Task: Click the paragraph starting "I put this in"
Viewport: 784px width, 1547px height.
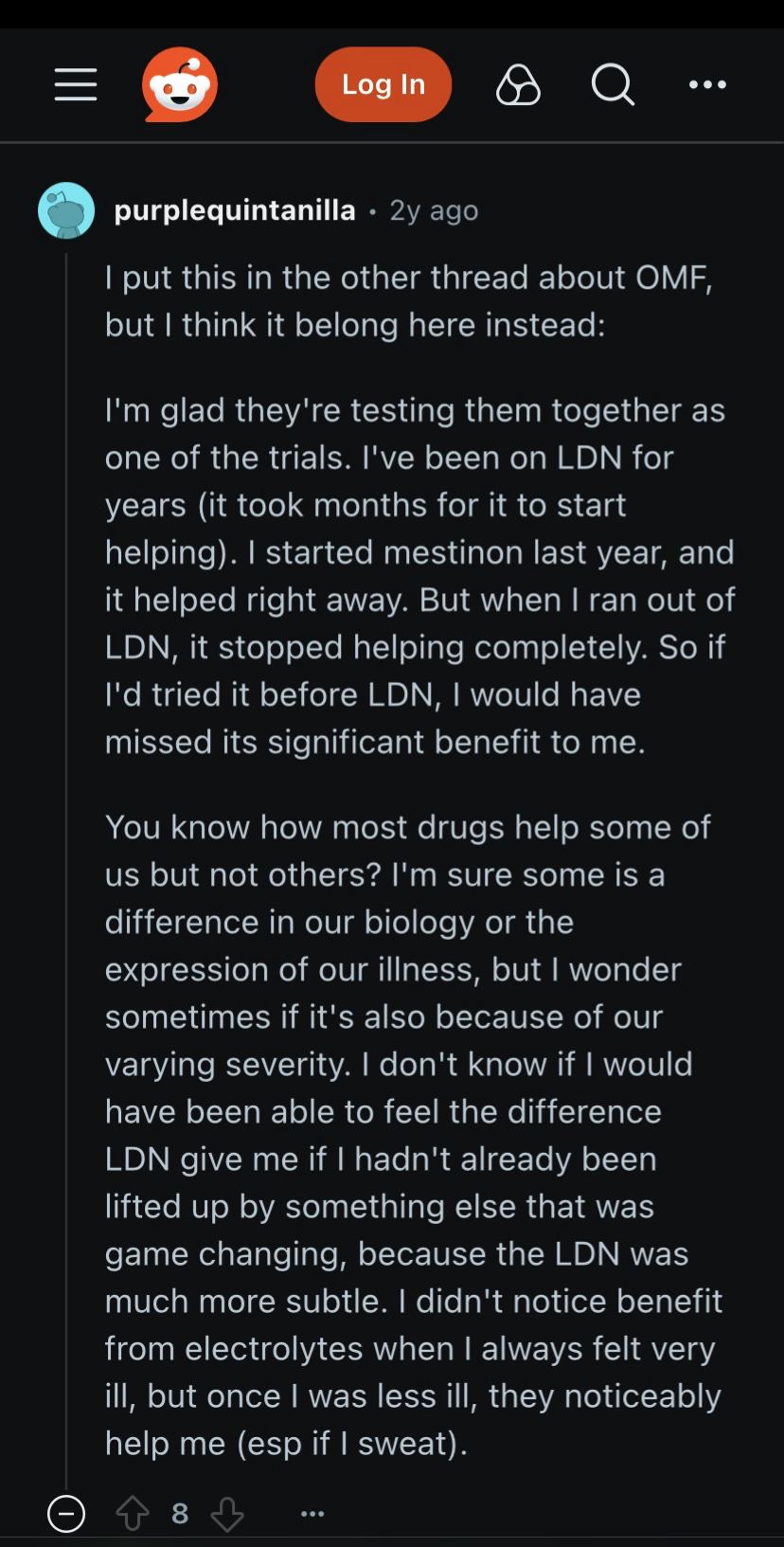Action: pyautogui.click(x=407, y=301)
